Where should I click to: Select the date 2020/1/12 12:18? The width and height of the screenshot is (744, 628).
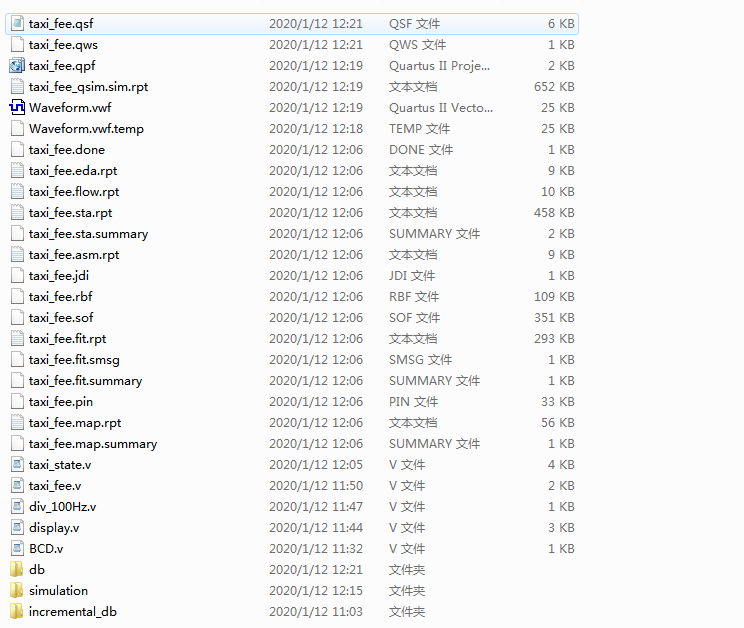click(316, 129)
